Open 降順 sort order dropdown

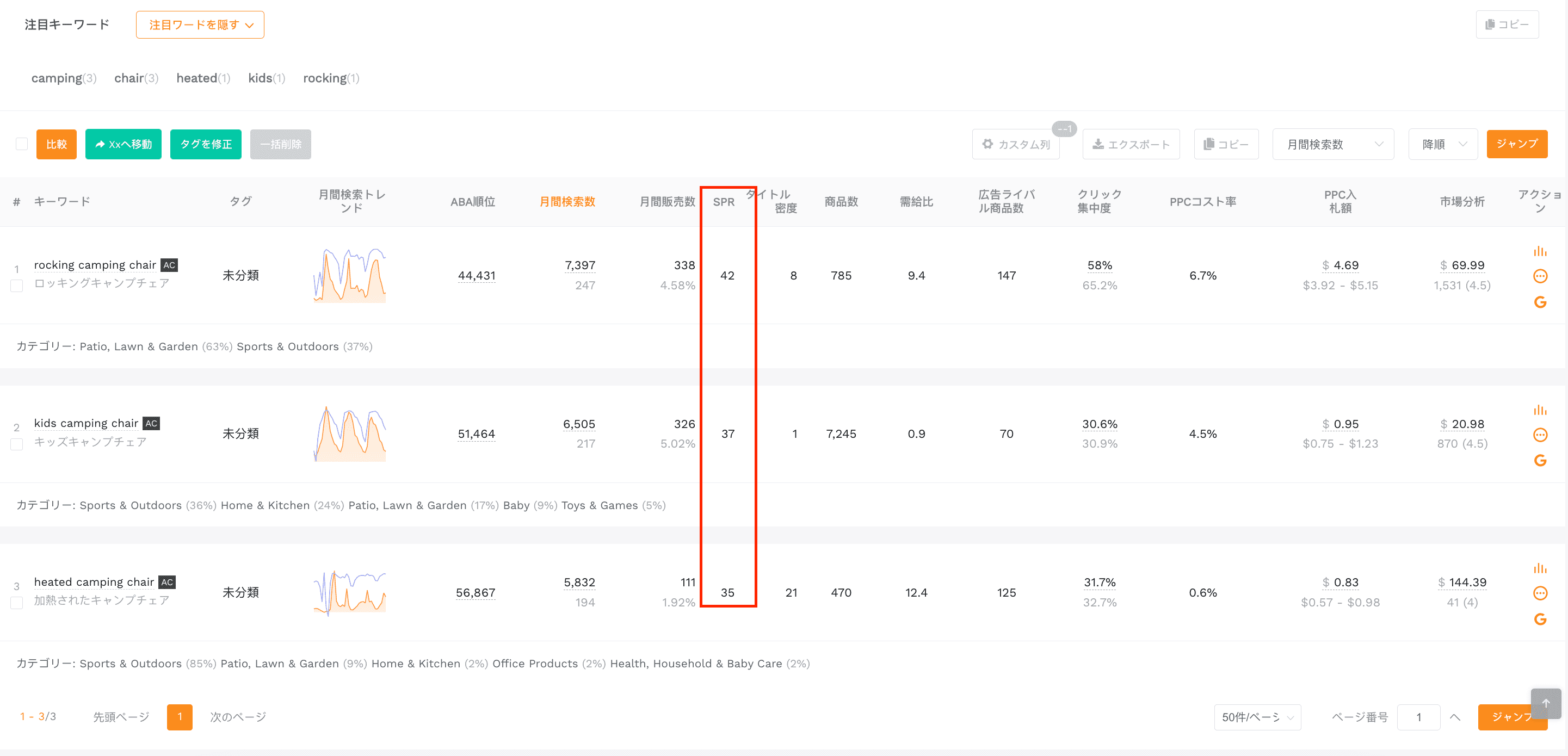click(1443, 144)
